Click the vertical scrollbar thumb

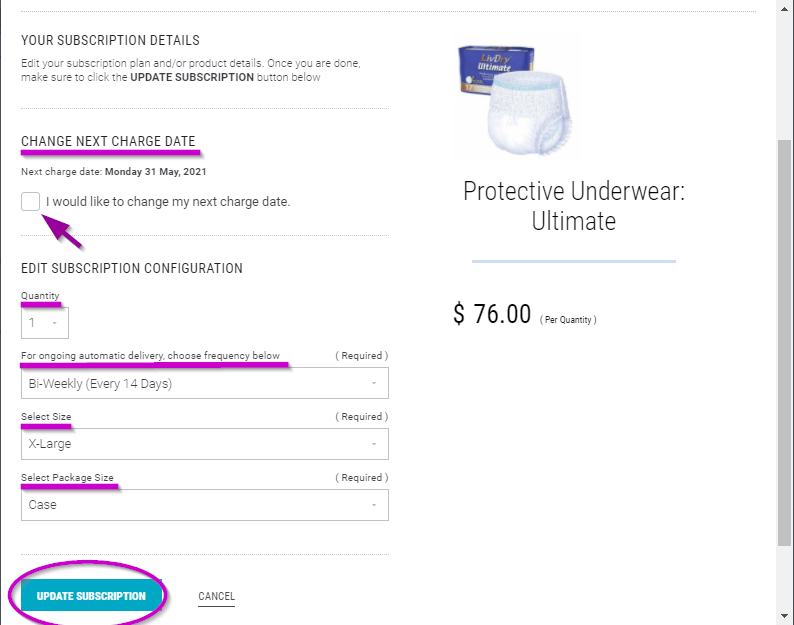tap(785, 340)
